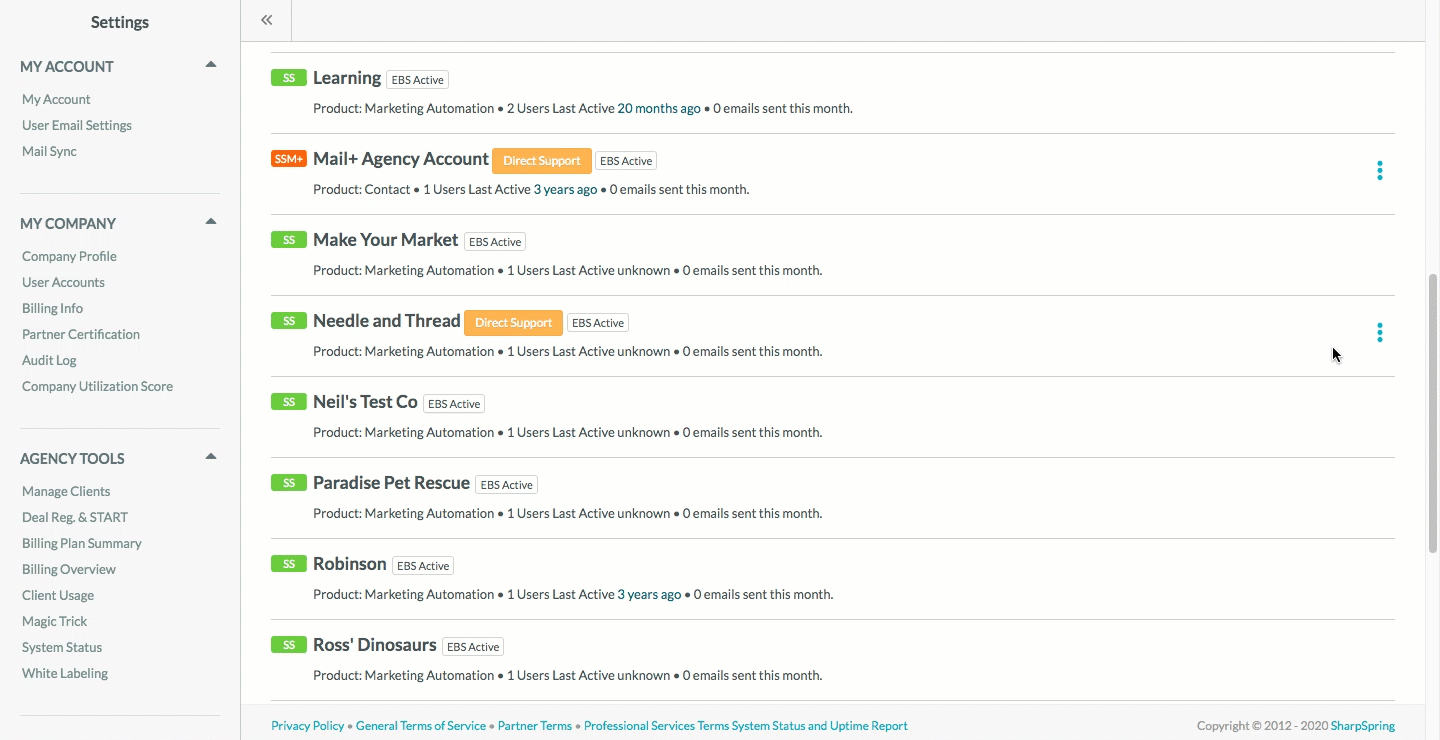Open Magic Trick page
1440x740 pixels.
pyautogui.click(x=55, y=621)
